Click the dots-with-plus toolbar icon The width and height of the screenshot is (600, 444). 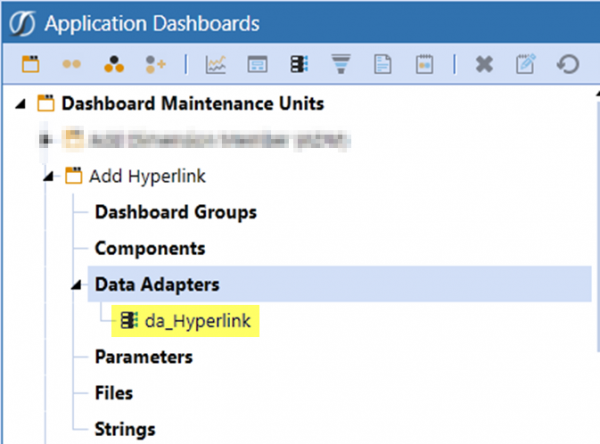[x=153, y=65]
